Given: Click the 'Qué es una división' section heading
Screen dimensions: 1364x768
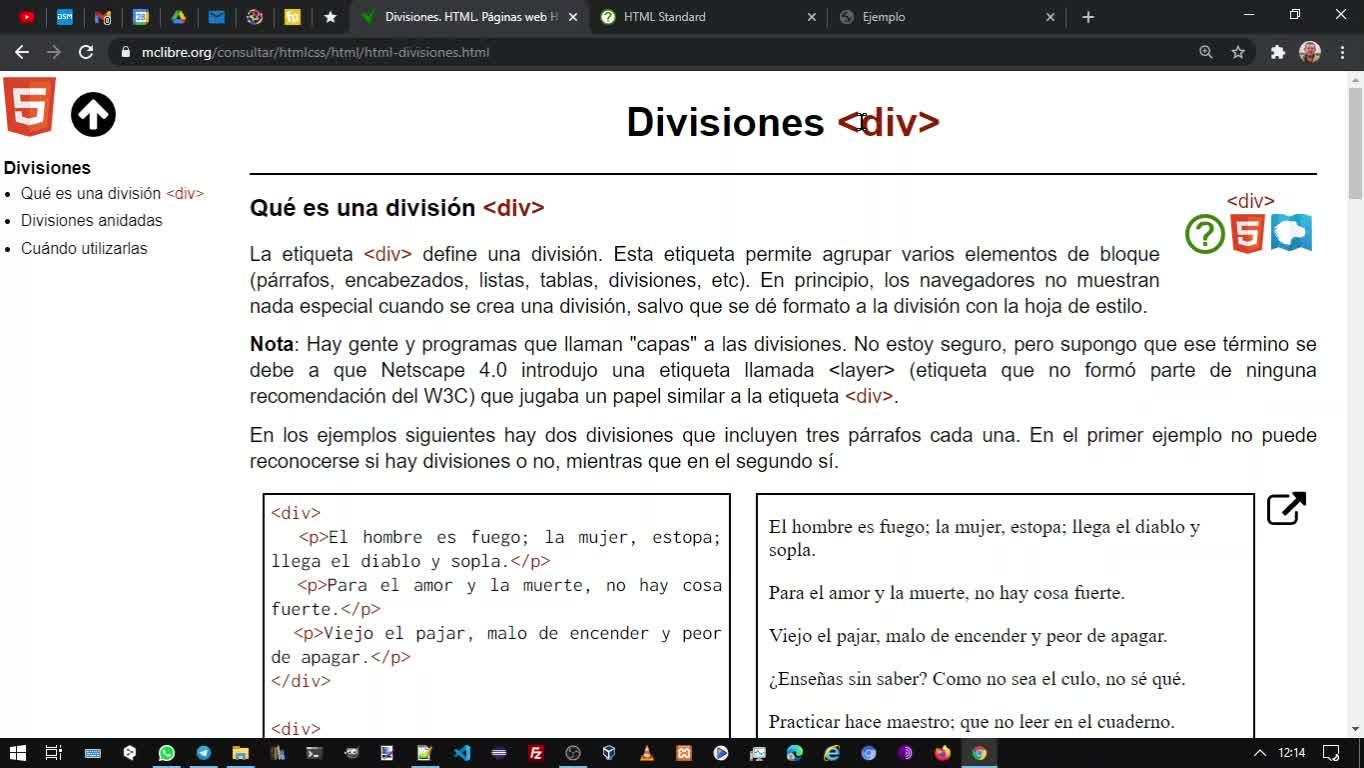Looking at the screenshot, I should pos(397,208).
